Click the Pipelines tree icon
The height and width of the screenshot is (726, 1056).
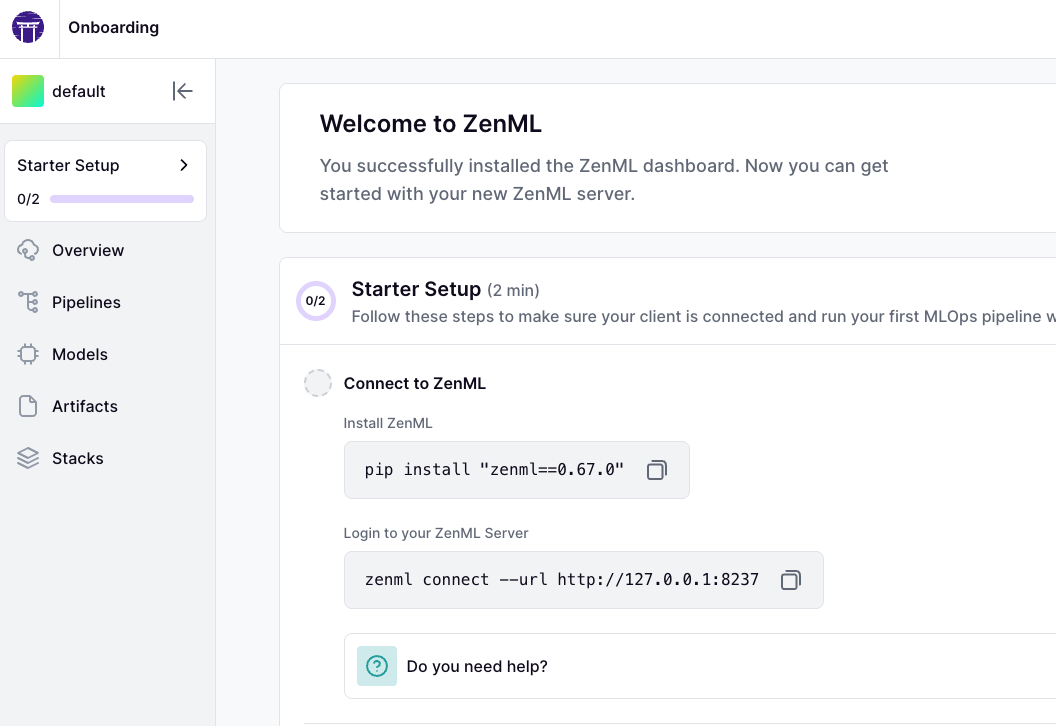[x=28, y=302]
